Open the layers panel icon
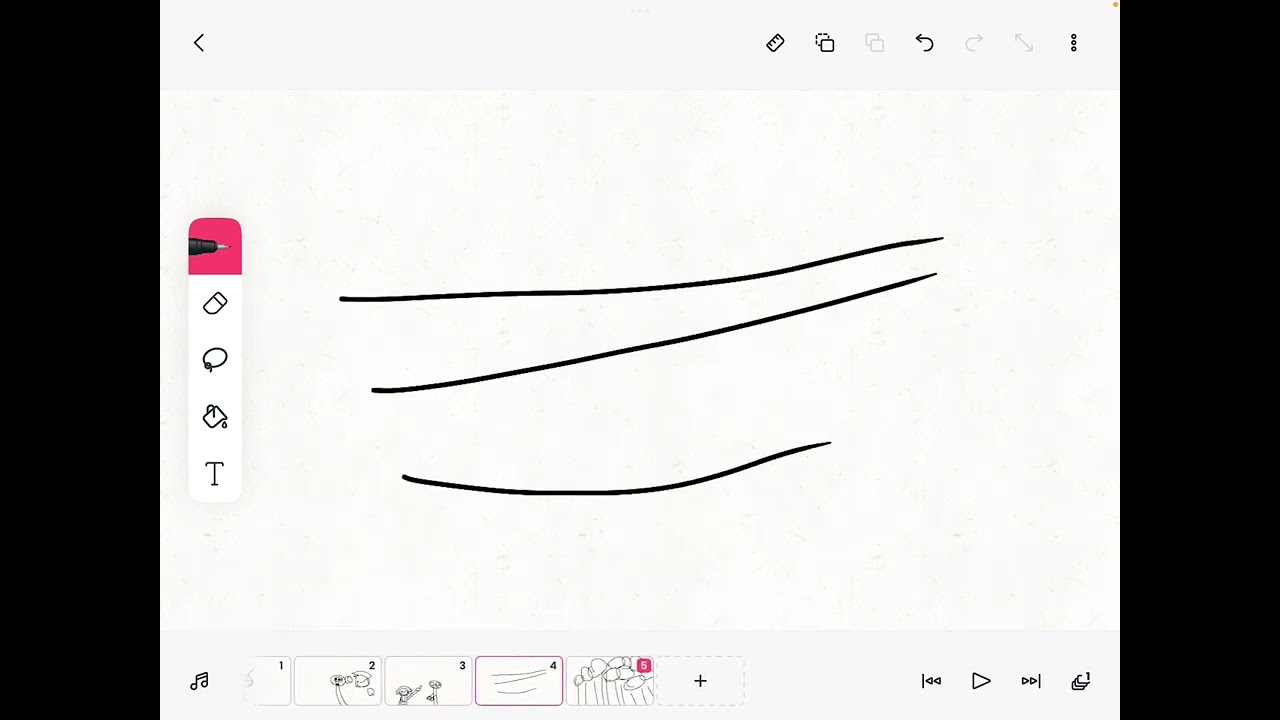This screenshot has width=1280, height=720. (x=1081, y=681)
